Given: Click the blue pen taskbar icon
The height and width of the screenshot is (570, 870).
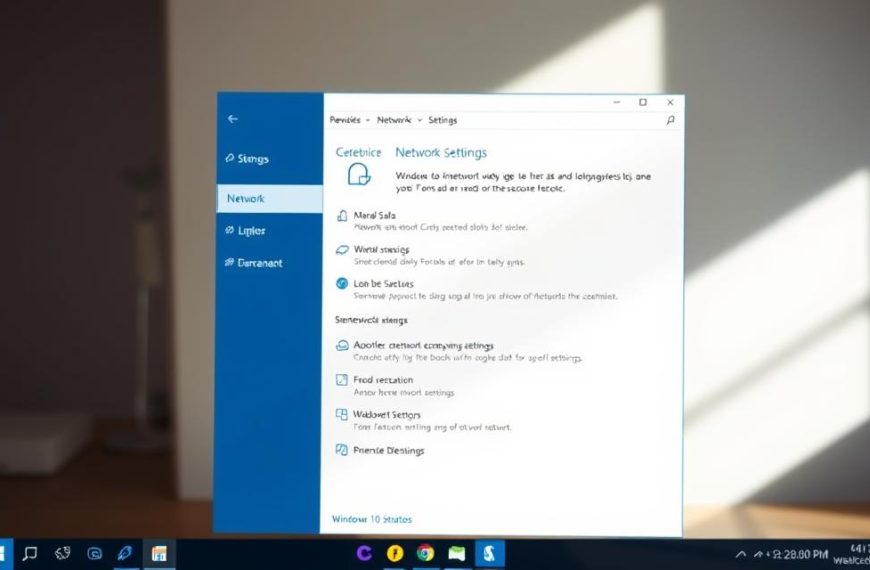Looking at the screenshot, I should coord(125,553).
